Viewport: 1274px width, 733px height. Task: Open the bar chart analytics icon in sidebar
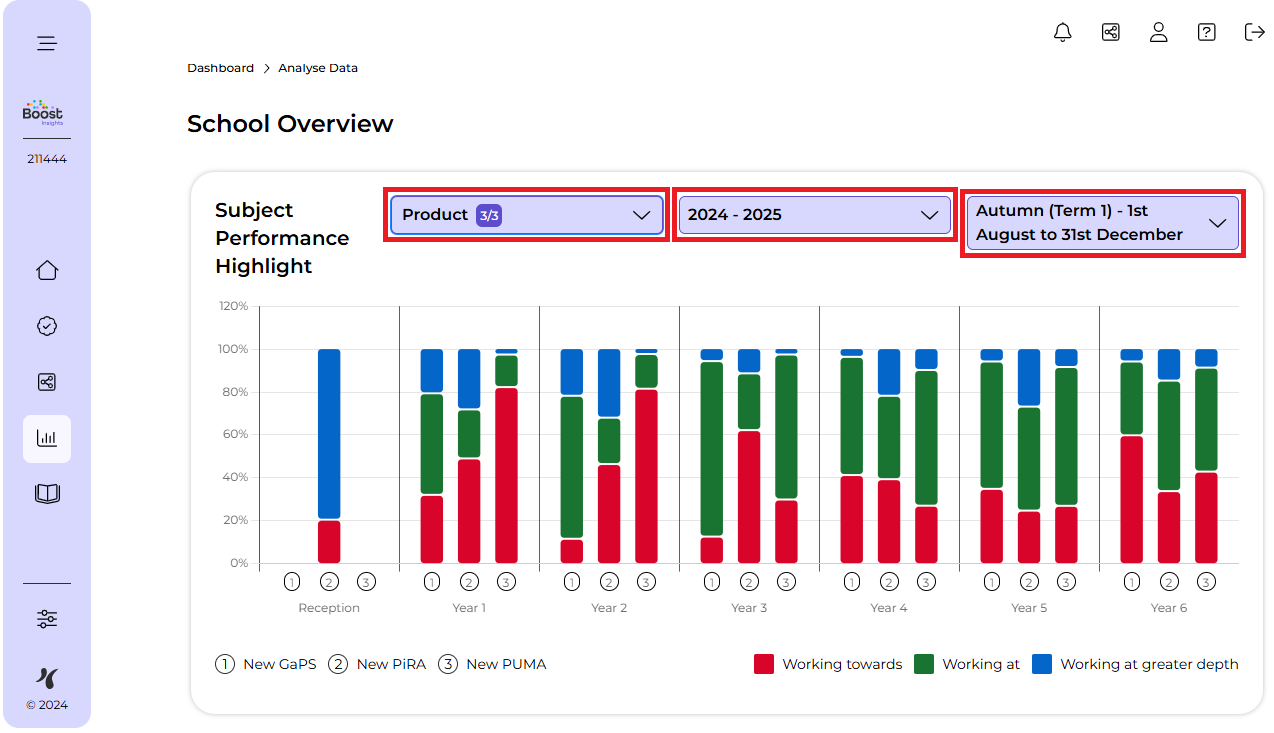46,438
